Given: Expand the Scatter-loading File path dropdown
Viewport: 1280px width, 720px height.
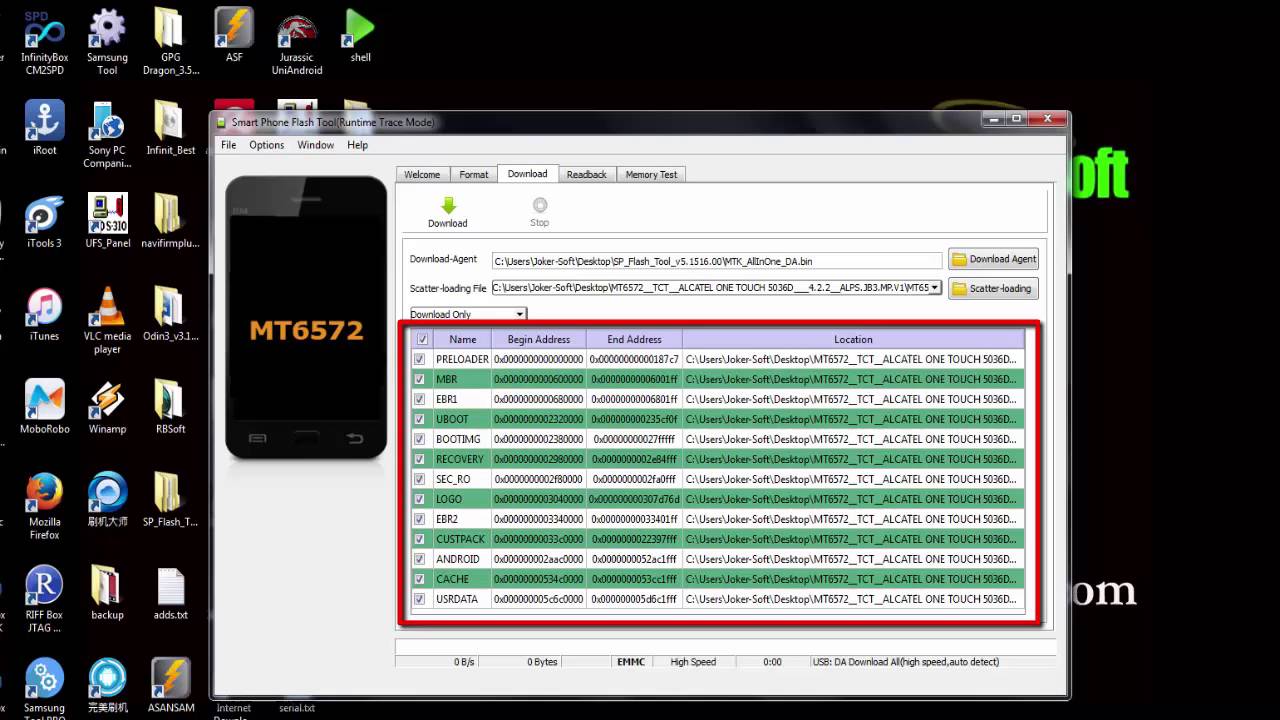Looking at the screenshot, I should click(x=935, y=288).
